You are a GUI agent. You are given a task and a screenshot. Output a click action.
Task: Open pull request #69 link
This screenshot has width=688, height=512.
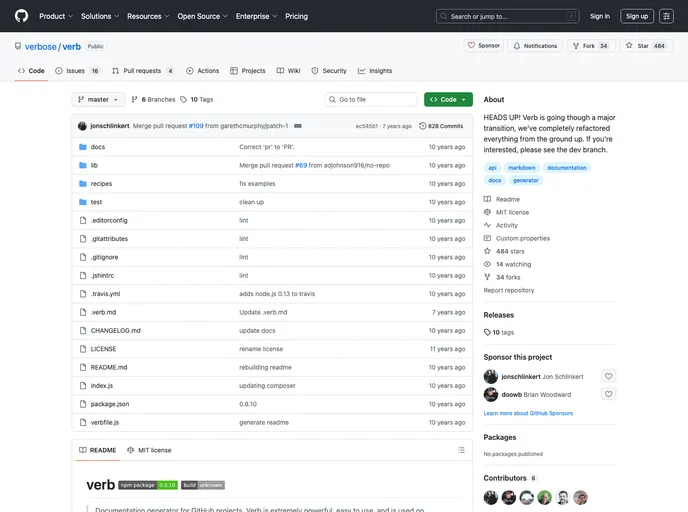[x=301, y=165]
